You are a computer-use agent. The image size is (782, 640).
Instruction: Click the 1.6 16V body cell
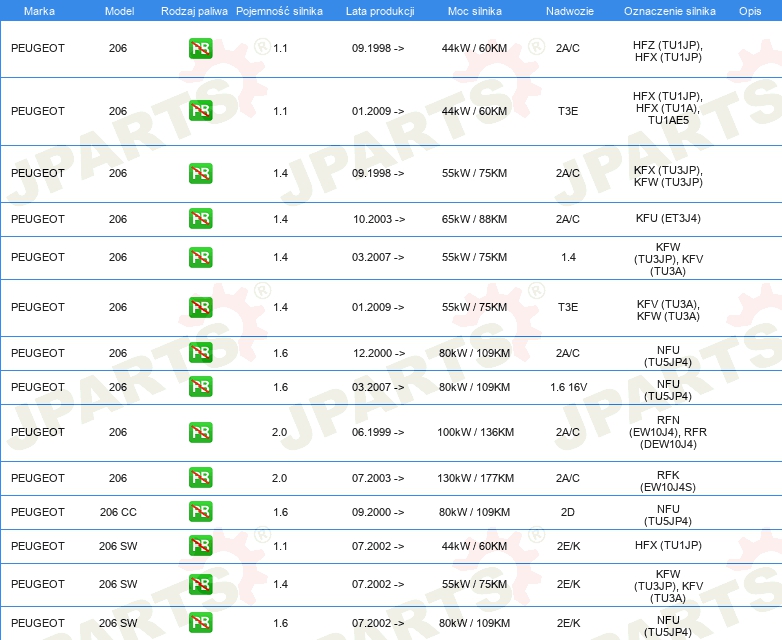(569, 387)
